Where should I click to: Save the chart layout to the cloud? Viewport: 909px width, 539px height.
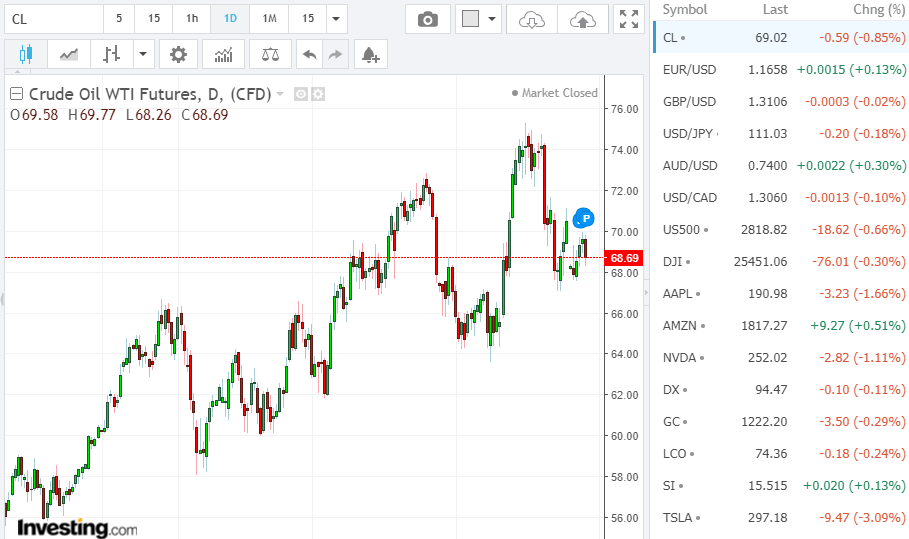(x=581, y=19)
